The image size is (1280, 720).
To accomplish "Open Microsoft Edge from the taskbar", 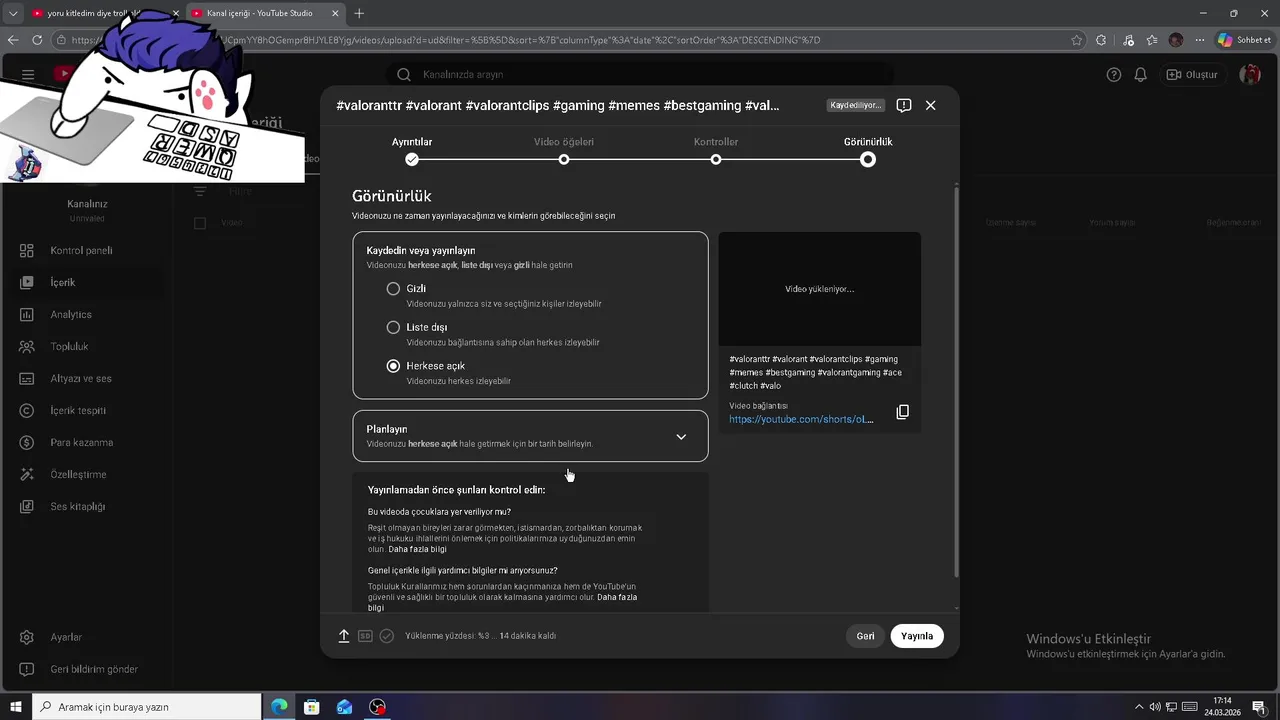I will pyautogui.click(x=279, y=707).
